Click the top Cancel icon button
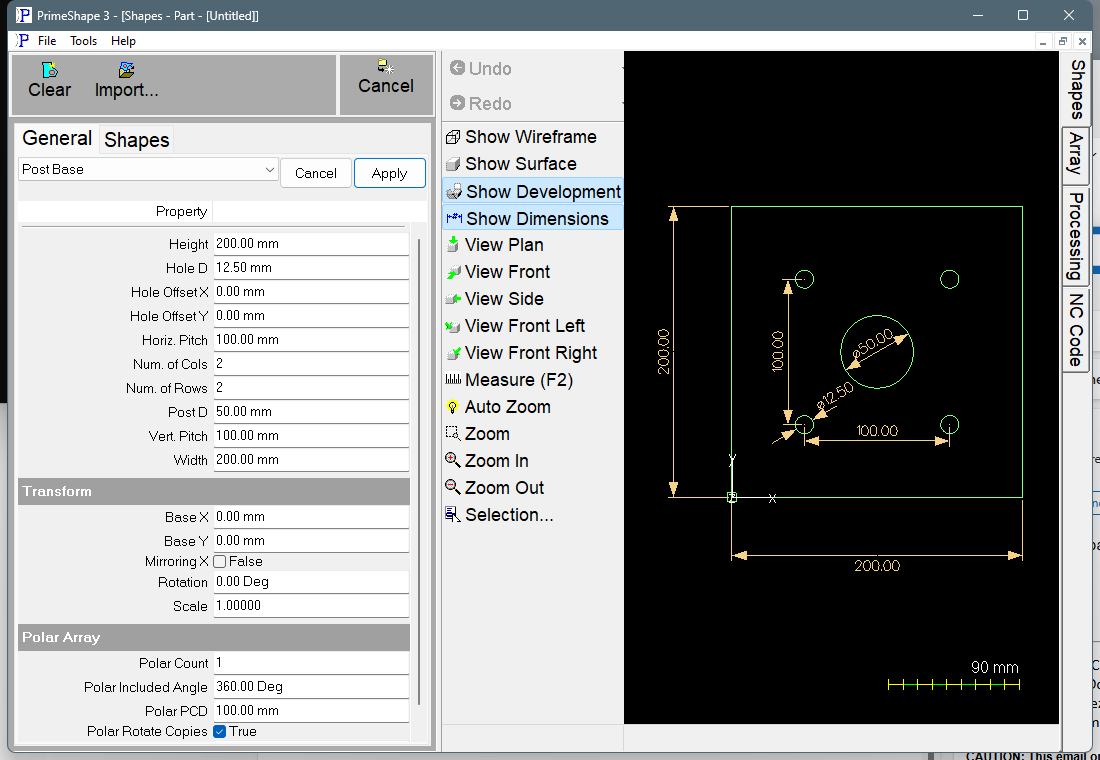The height and width of the screenshot is (760, 1100). (386, 76)
